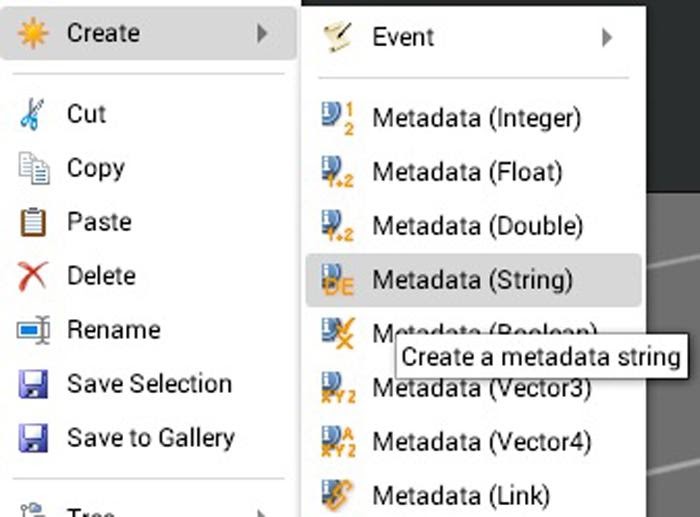
Task: Click the scissors Cut icon
Action: click(32, 114)
